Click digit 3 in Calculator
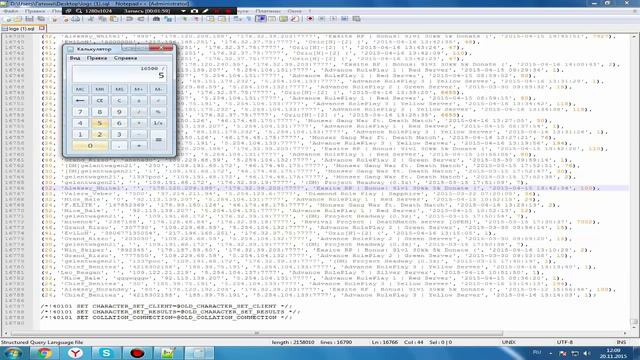Viewport: 640px width, 360px height. 119,134
